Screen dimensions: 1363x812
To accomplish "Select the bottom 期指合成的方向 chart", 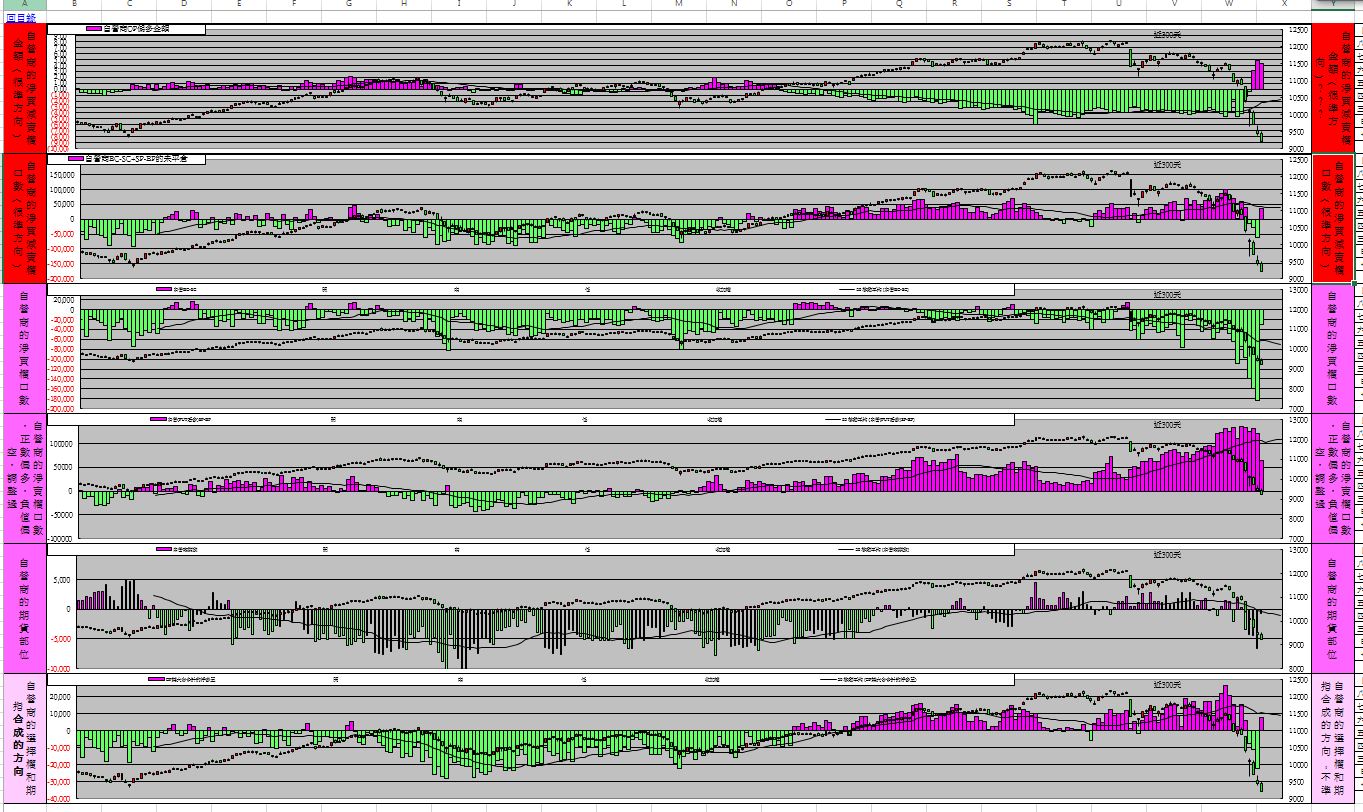I will [680, 738].
